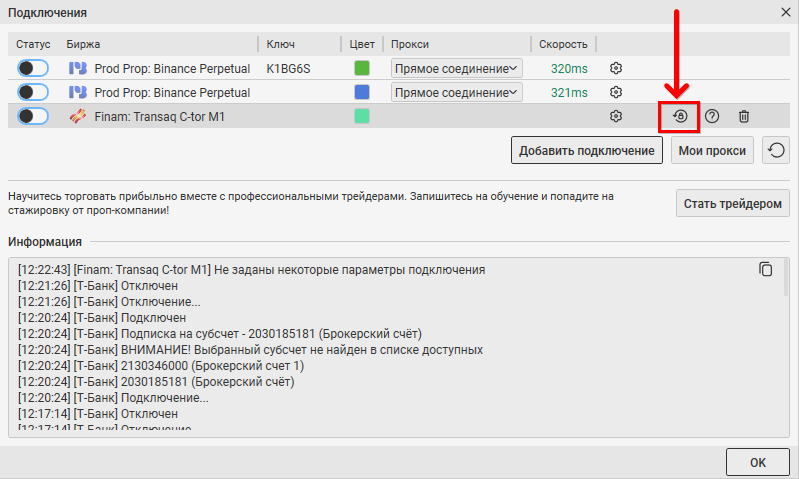Confirm dialog with the OK button
The height and width of the screenshot is (479, 799).
tap(757, 462)
